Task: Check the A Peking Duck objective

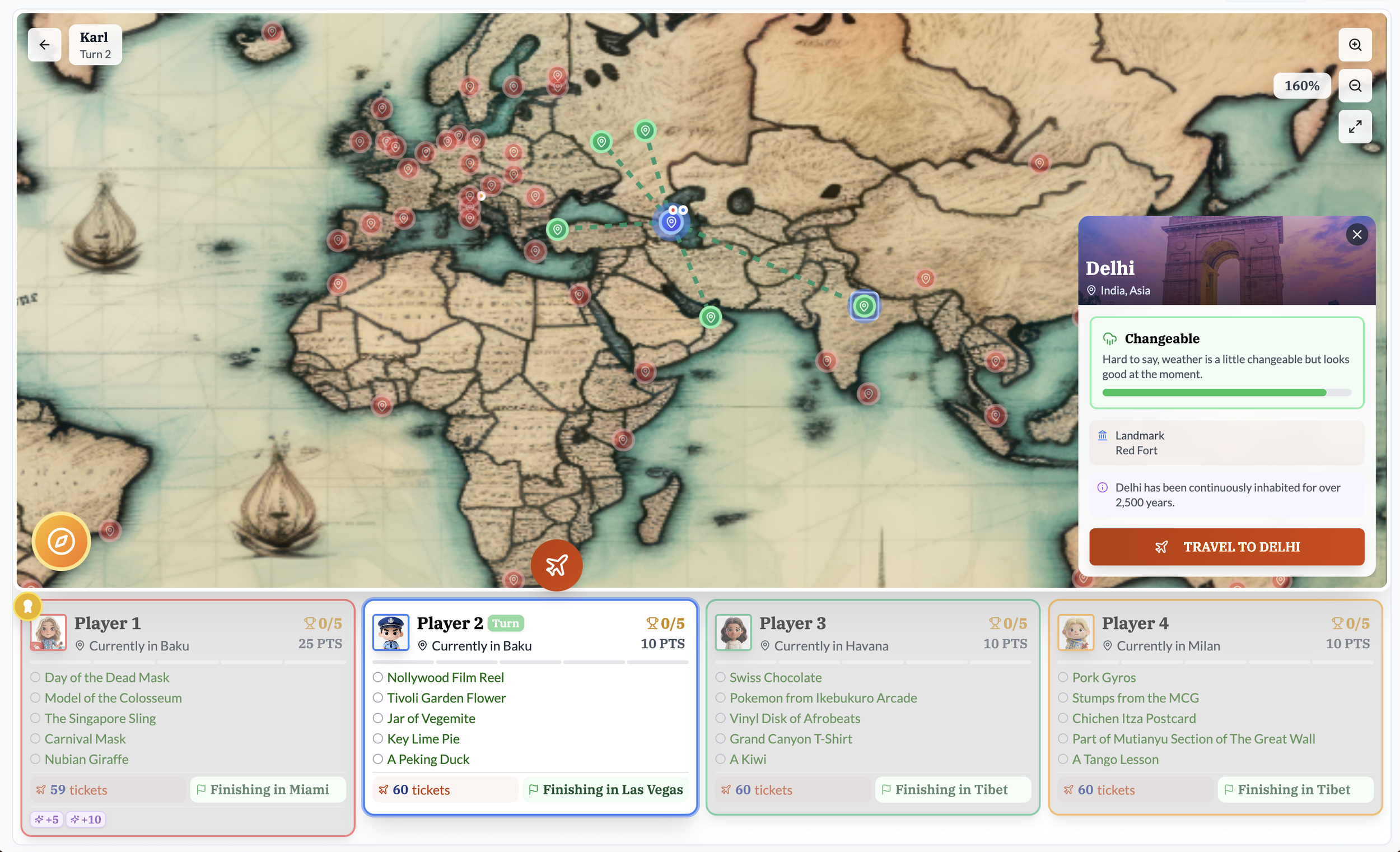Action: (x=378, y=759)
